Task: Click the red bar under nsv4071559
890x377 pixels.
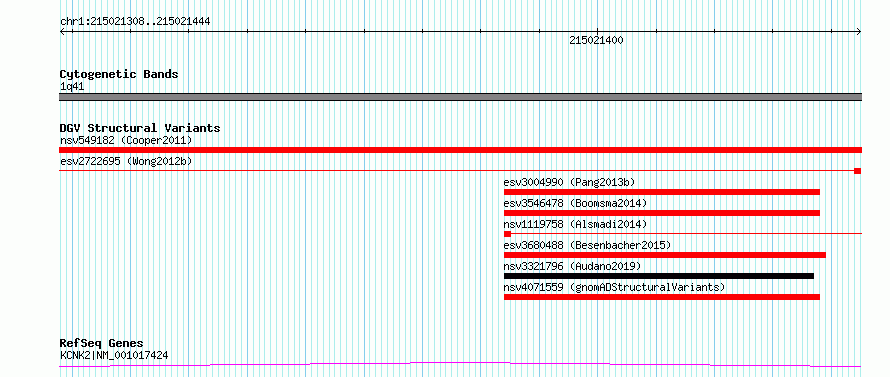Action: [x=662, y=297]
